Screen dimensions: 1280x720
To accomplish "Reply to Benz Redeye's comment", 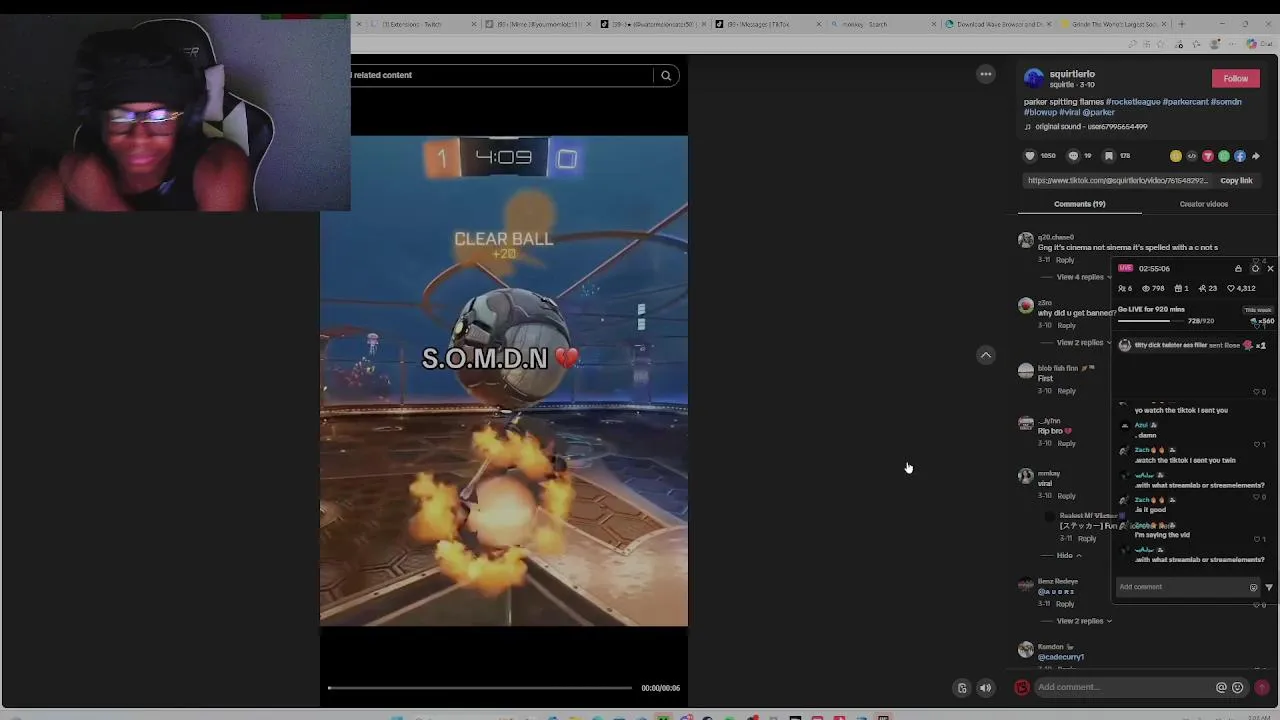I will click(x=1066, y=604).
